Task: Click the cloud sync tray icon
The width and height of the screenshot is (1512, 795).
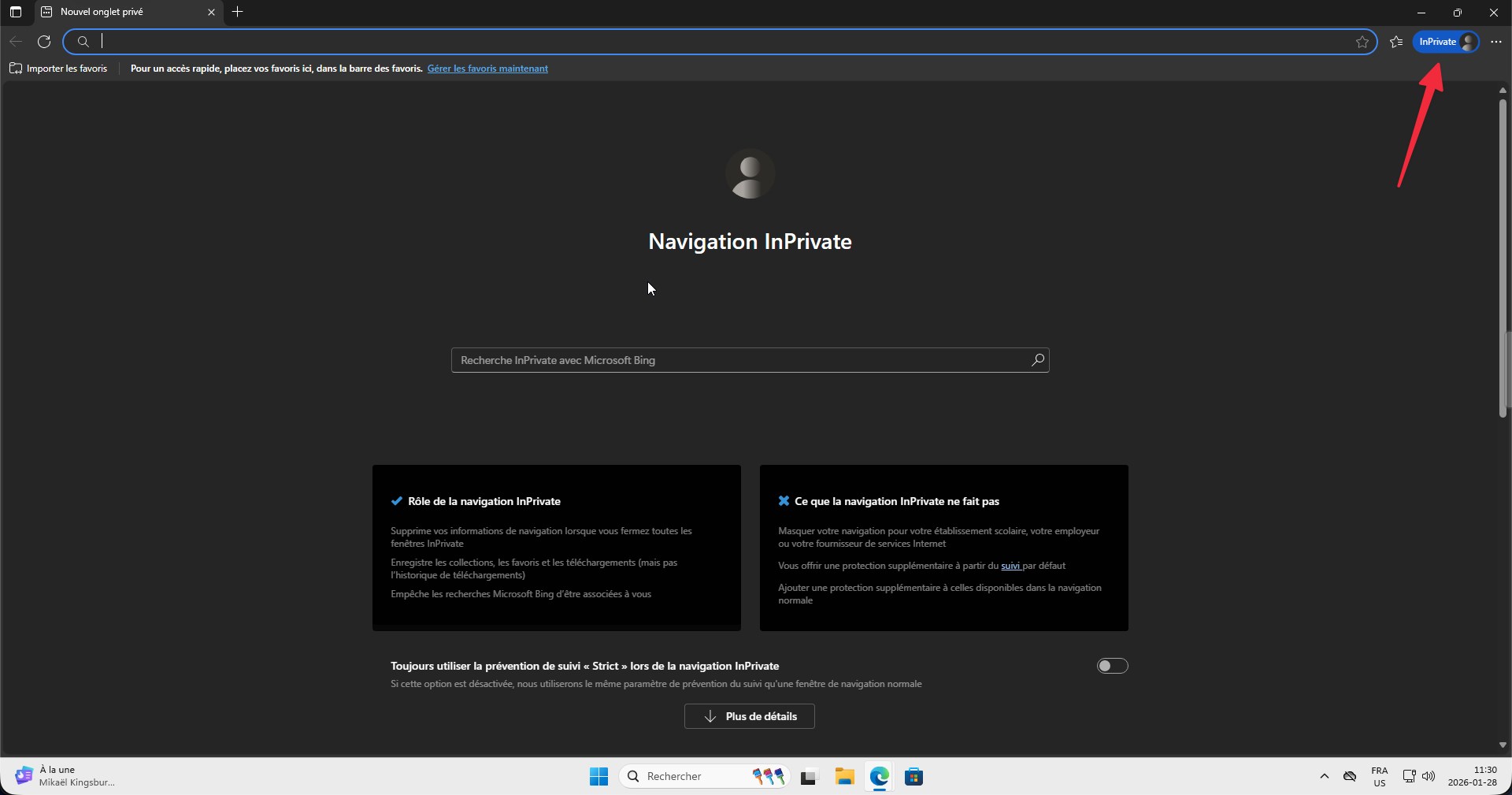Action: pyautogui.click(x=1350, y=776)
